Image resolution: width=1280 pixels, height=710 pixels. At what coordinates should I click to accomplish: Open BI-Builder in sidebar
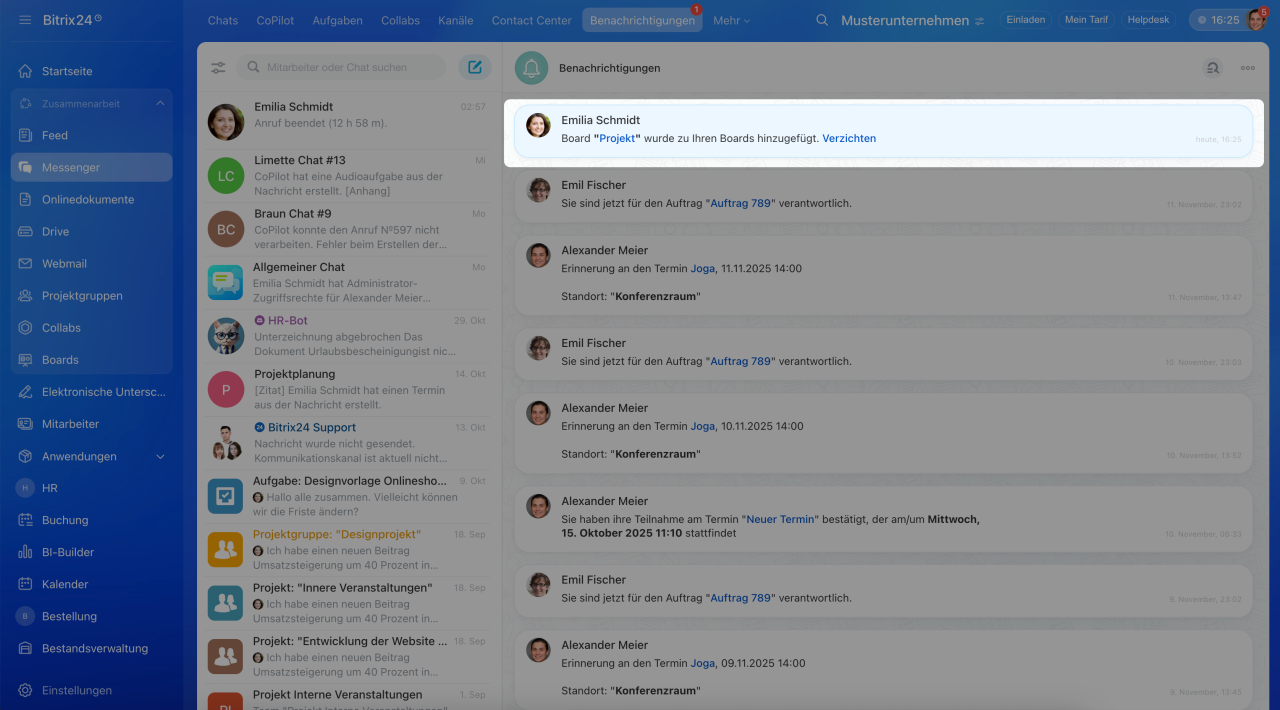[x=91, y=552]
